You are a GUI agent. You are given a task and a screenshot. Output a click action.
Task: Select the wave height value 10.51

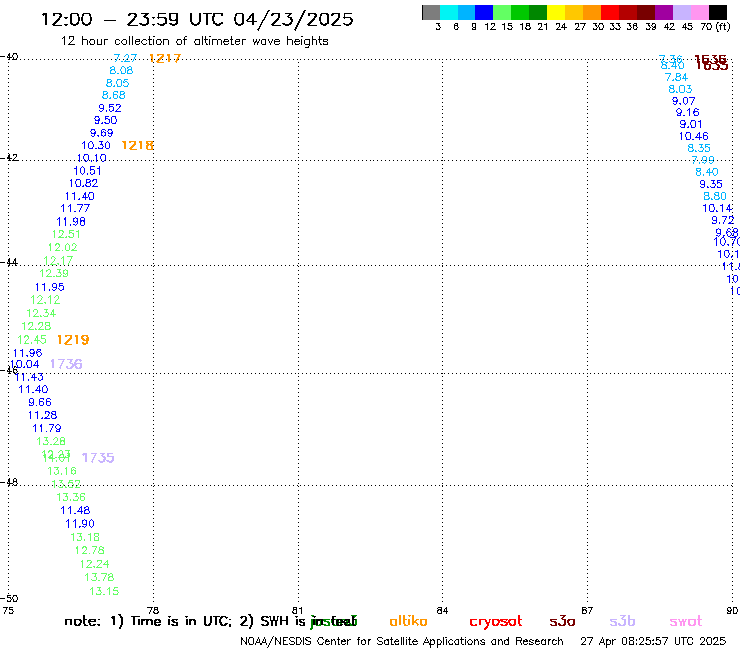(x=87, y=171)
